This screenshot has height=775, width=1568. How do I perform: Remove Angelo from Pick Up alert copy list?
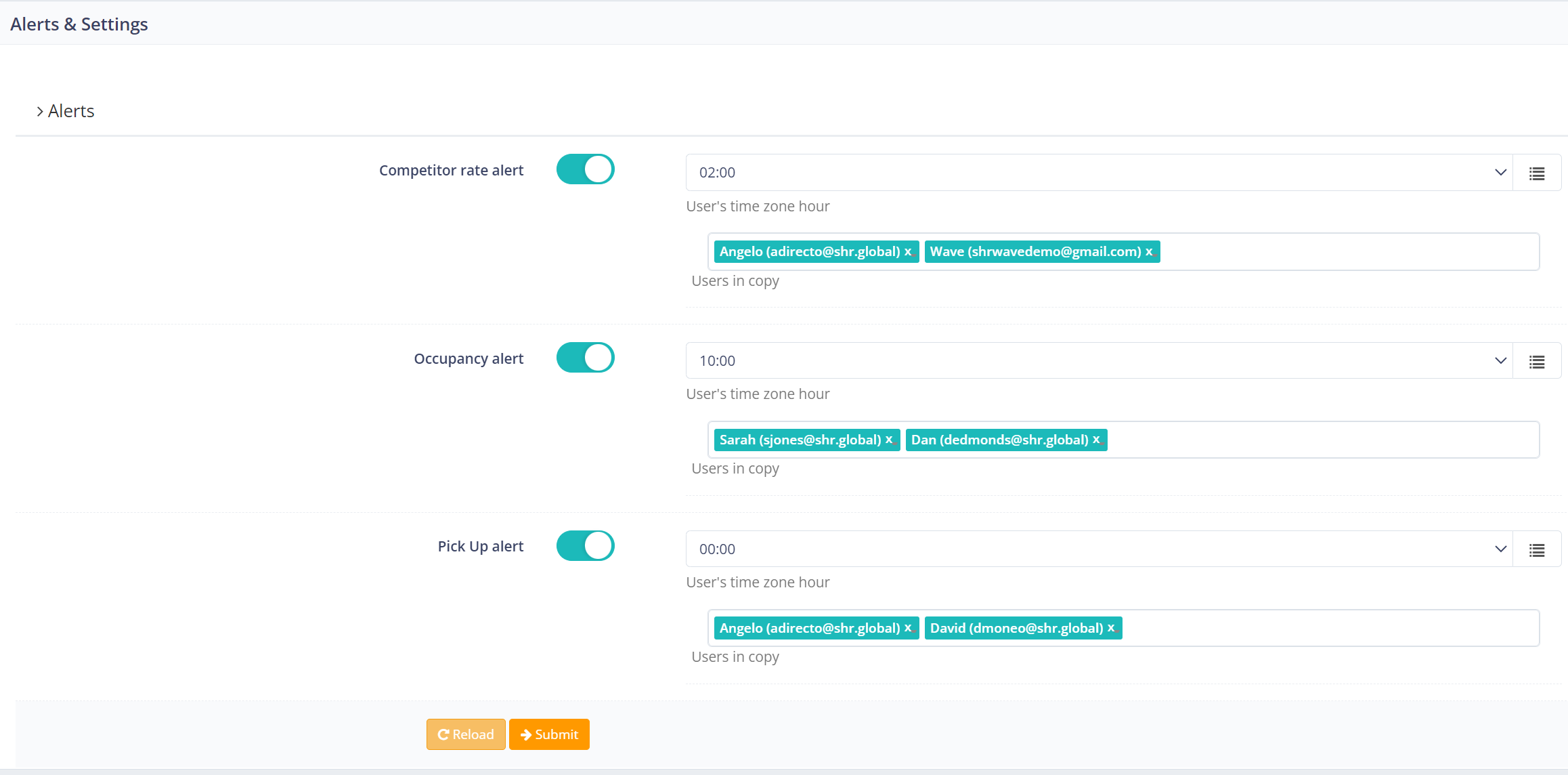(x=908, y=628)
